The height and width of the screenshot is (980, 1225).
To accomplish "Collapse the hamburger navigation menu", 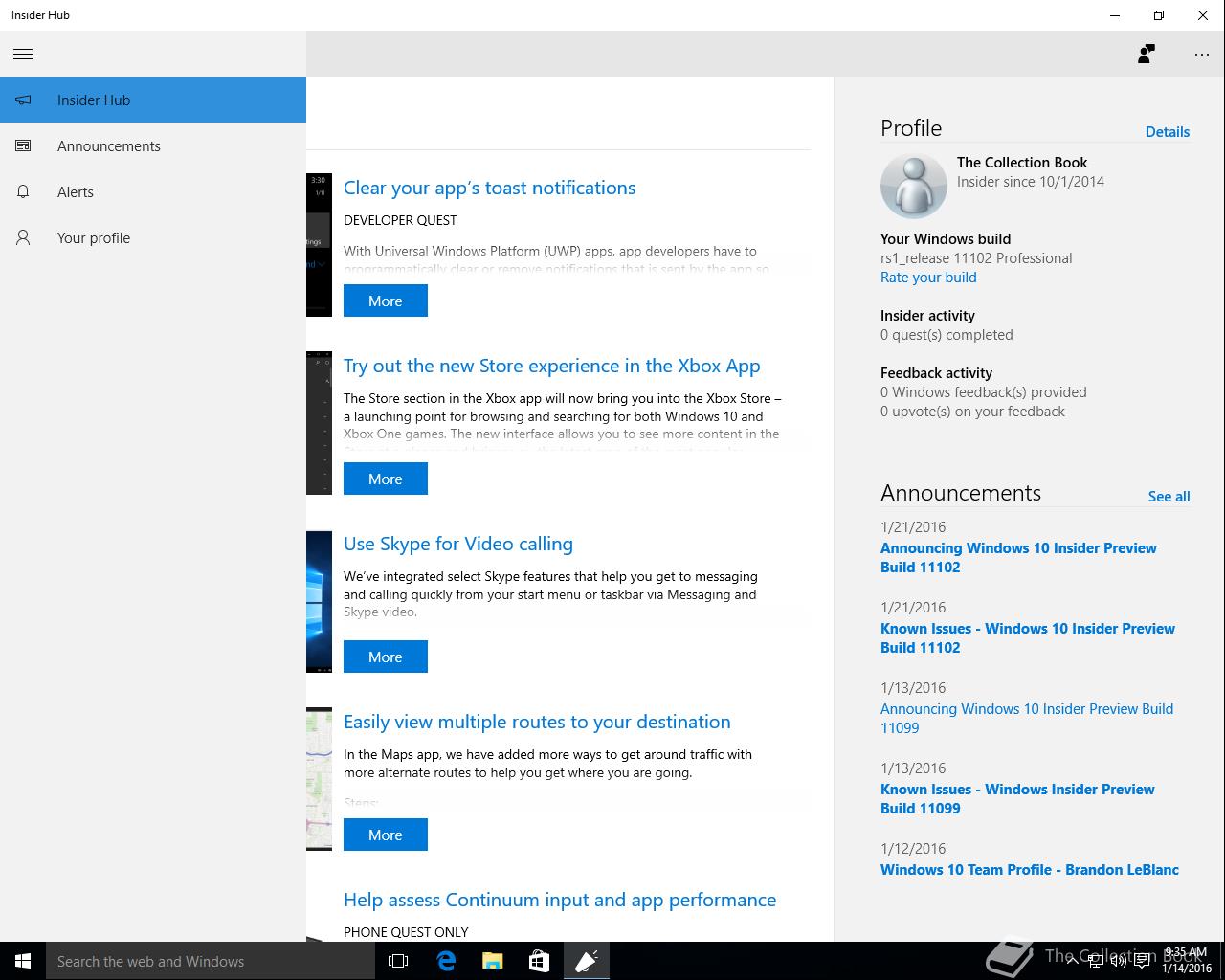I will click(x=23, y=54).
